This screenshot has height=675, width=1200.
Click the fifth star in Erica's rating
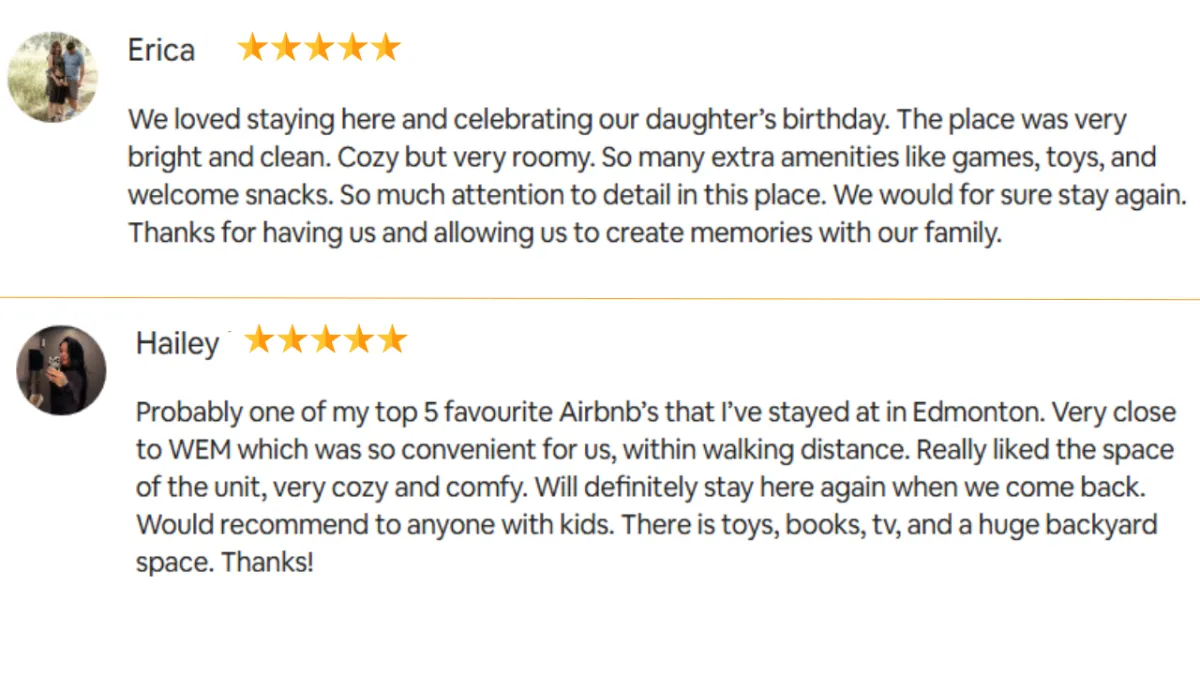click(x=385, y=47)
